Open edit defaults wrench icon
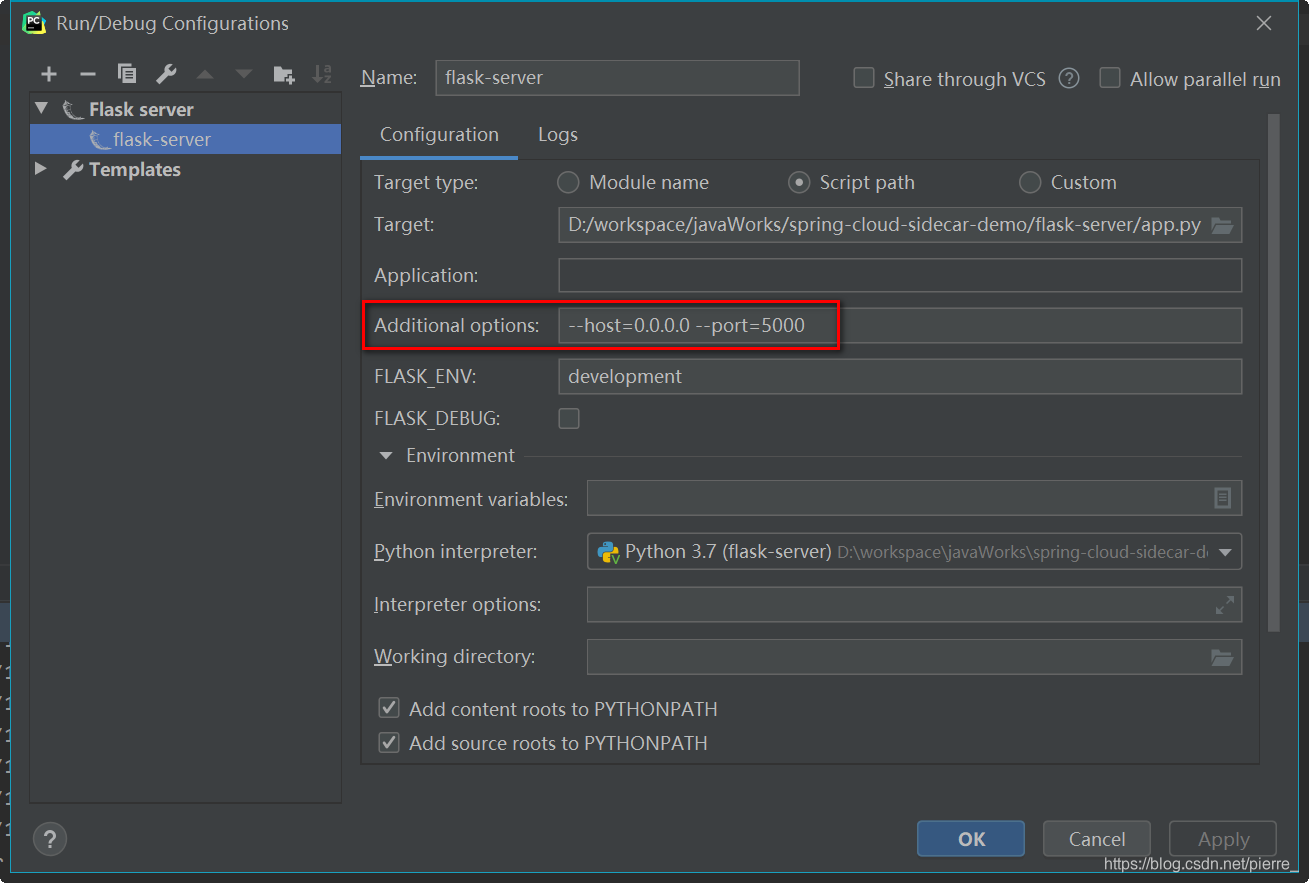The image size is (1309, 883). [166, 74]
